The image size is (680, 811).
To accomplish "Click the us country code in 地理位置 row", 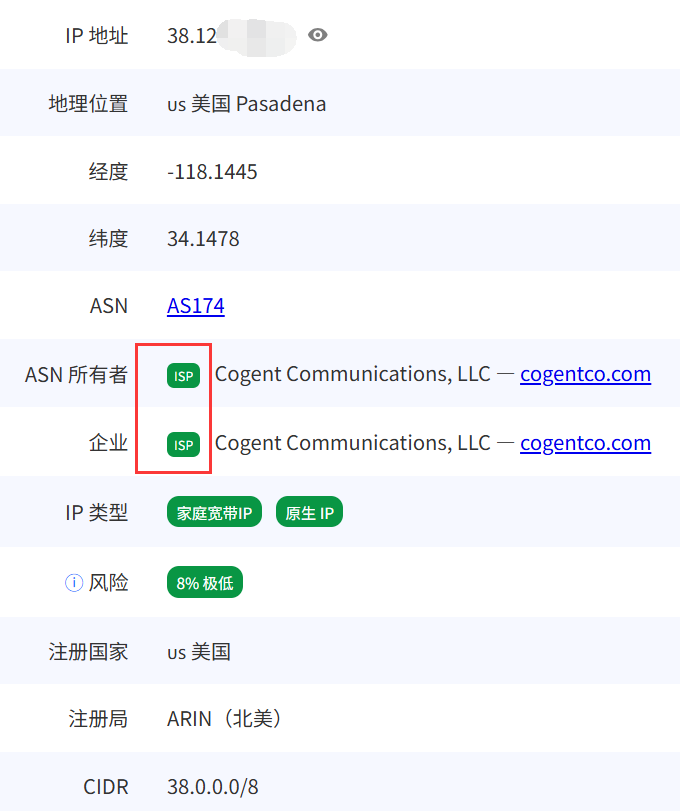I will tap(176, 104).
